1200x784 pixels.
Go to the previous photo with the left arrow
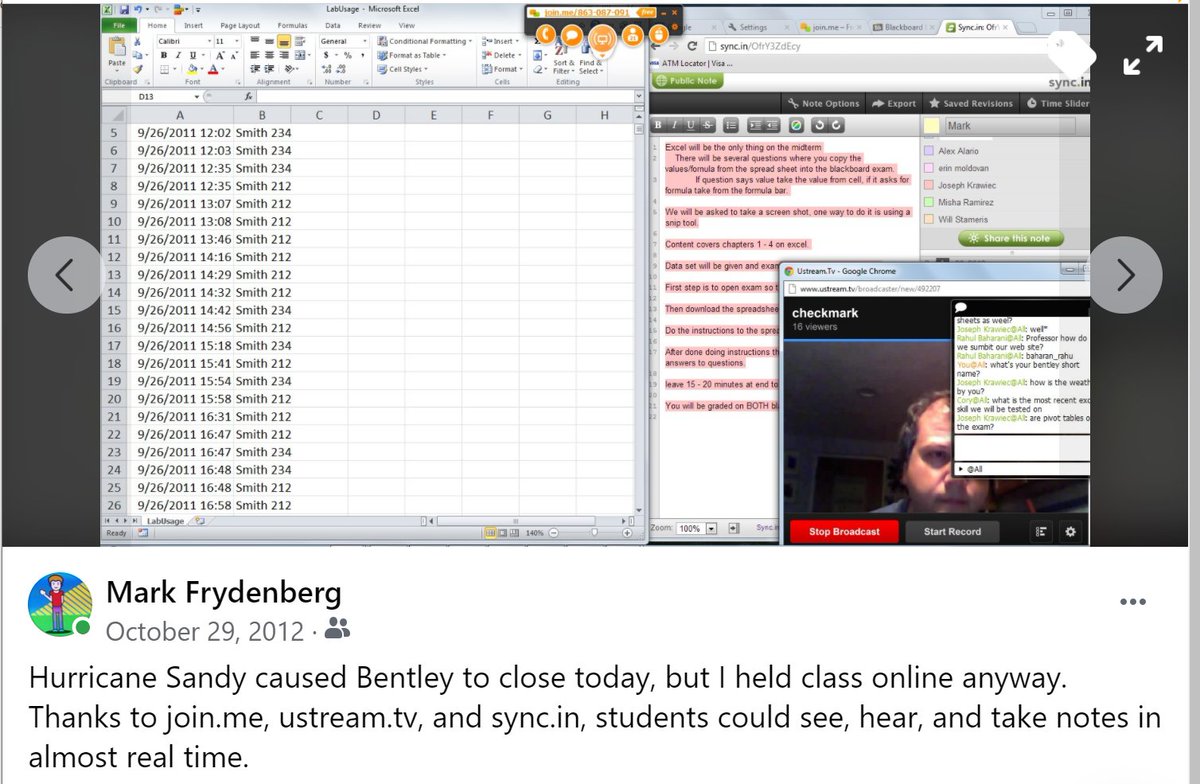pyautogui.click(x=64, y=275)
